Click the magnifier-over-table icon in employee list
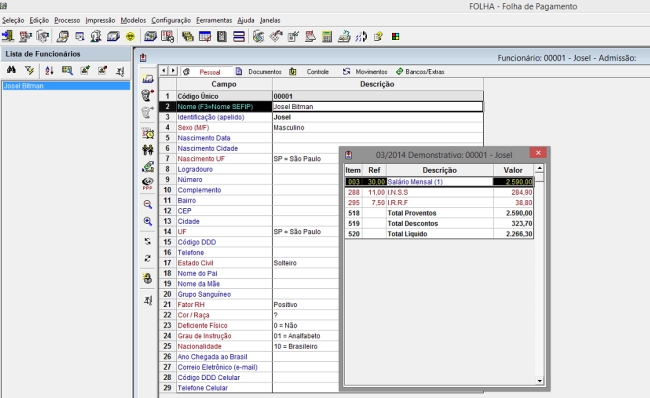Image resolution: width=650 pixels, height=398 pixels. point(67,70)
